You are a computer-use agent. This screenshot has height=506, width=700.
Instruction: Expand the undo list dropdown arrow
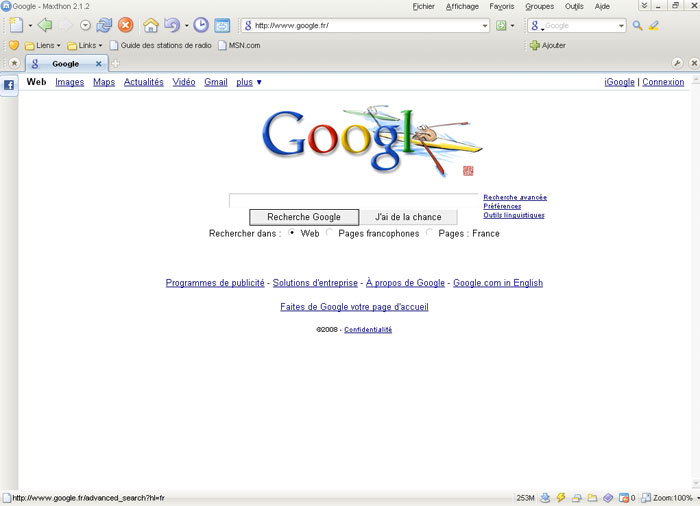point(187,26)
